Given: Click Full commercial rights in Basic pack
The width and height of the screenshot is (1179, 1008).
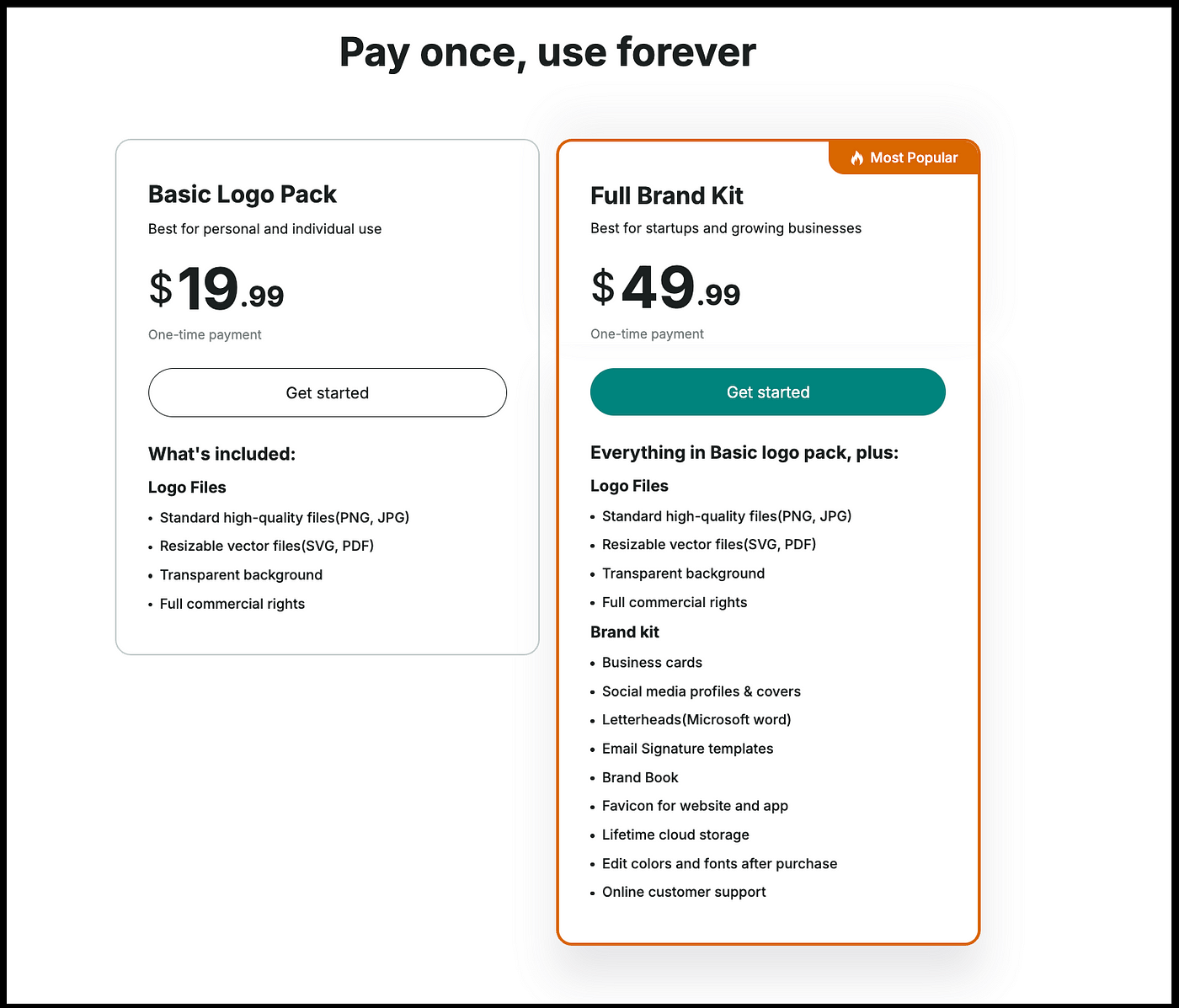Looking at the screenshot, I should (x=232, y=604).
